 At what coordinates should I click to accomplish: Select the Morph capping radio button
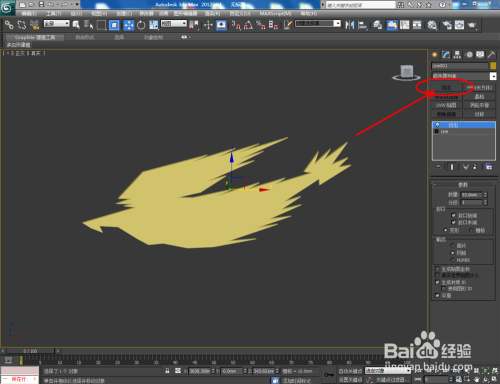(445, 230)
